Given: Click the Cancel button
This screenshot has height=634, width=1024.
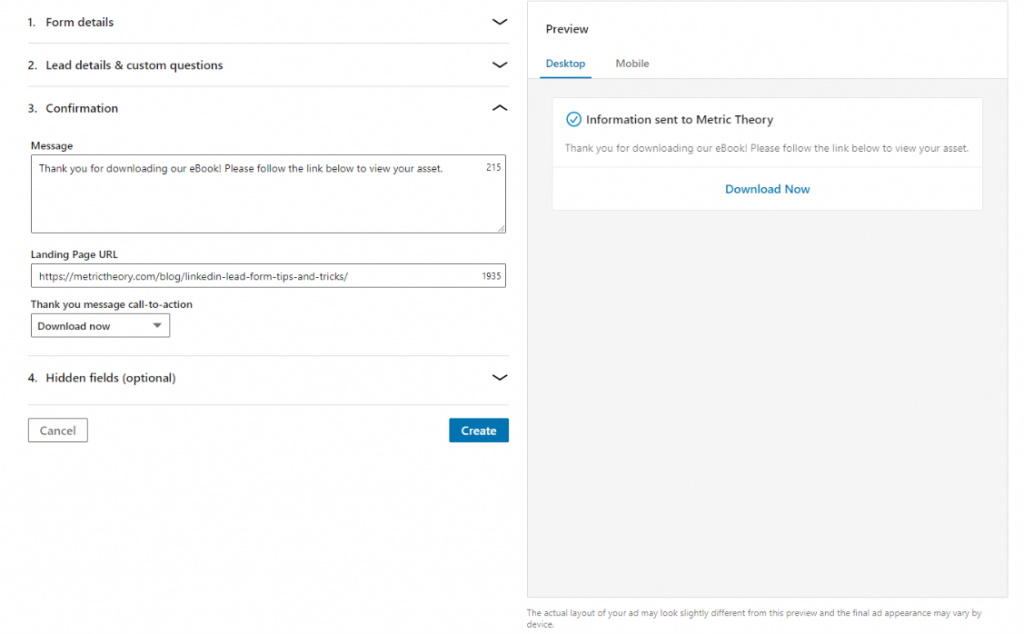Looking at the screenshot, I should click(57, 430).
